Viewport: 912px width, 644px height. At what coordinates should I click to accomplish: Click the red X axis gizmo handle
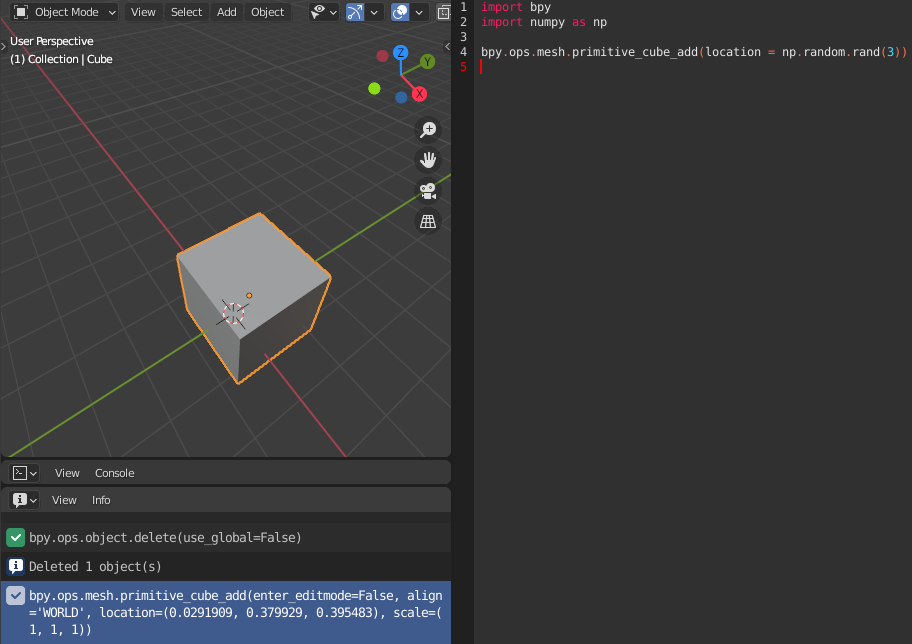pyautogui.click(x=419, y=94)
